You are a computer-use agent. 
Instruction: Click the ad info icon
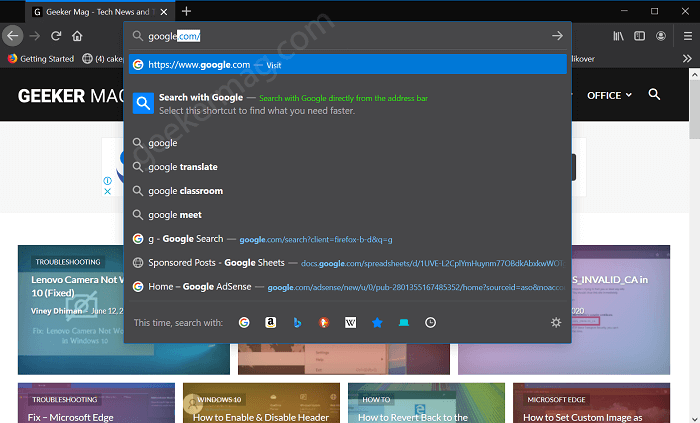click(107, 181)
